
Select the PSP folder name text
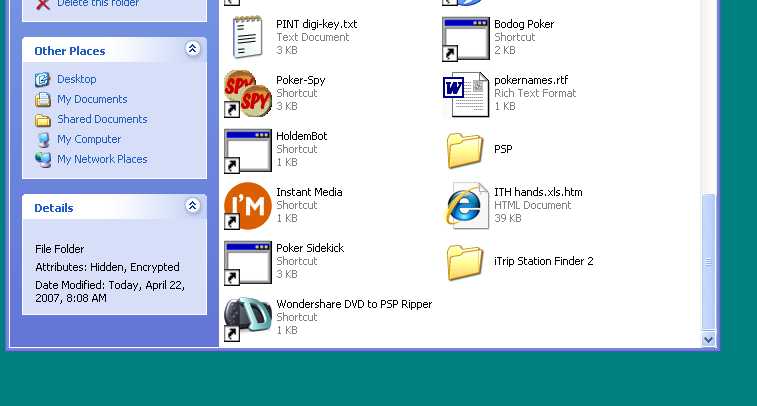pos(503,149)
